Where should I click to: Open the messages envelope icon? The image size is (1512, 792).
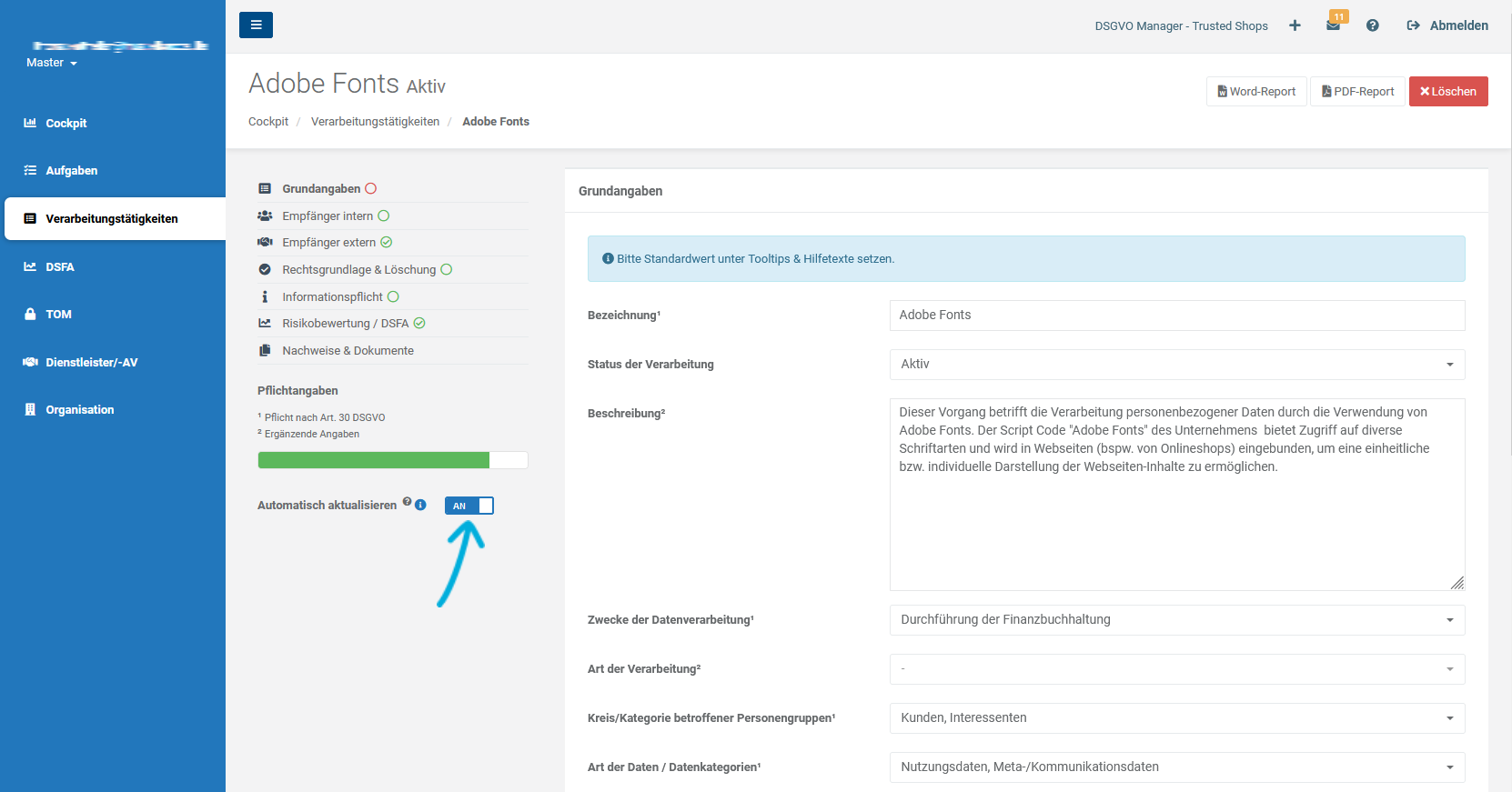(x=1334, y=25)
